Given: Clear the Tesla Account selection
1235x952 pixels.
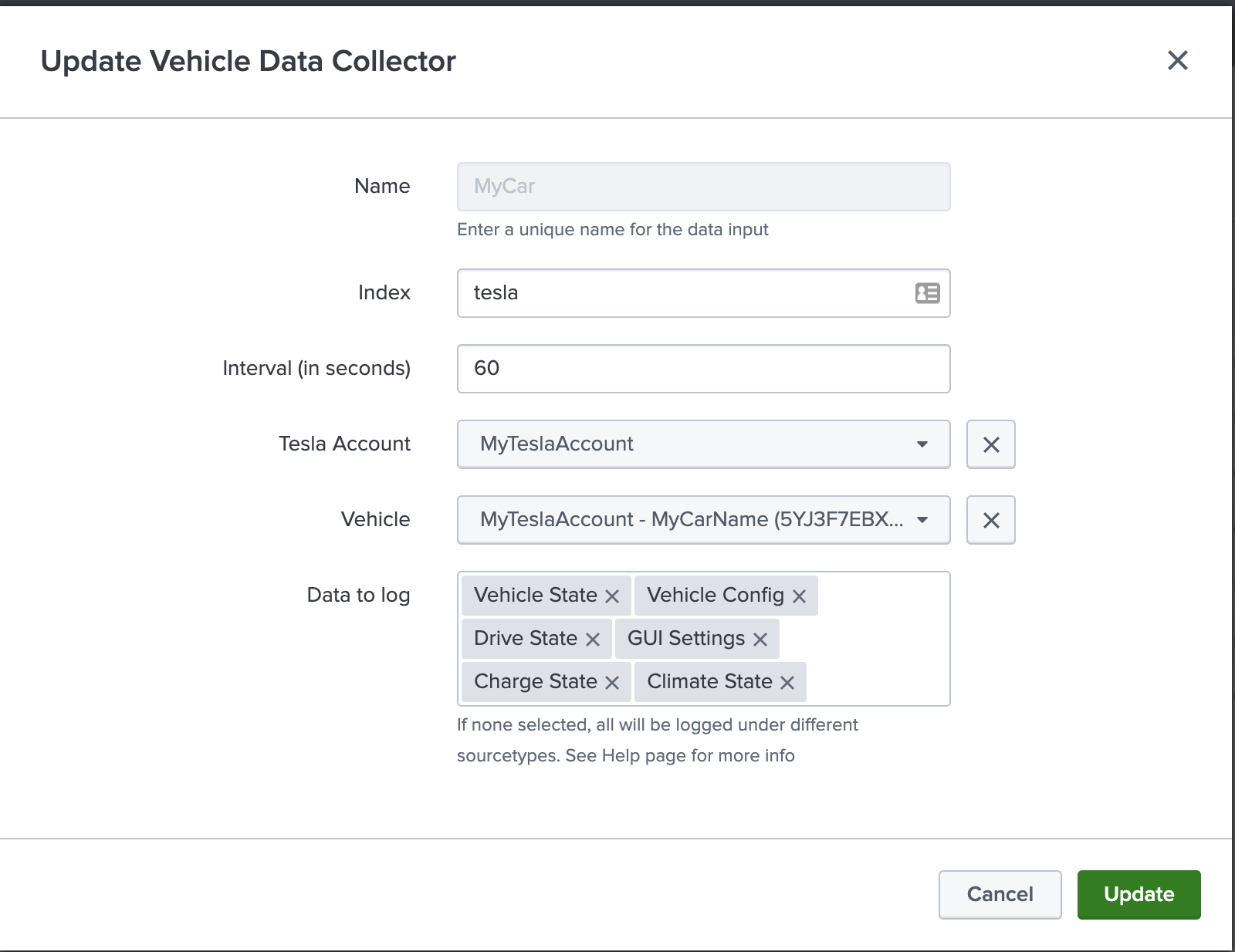Looking at the screenshot, I should coord(991,444).
